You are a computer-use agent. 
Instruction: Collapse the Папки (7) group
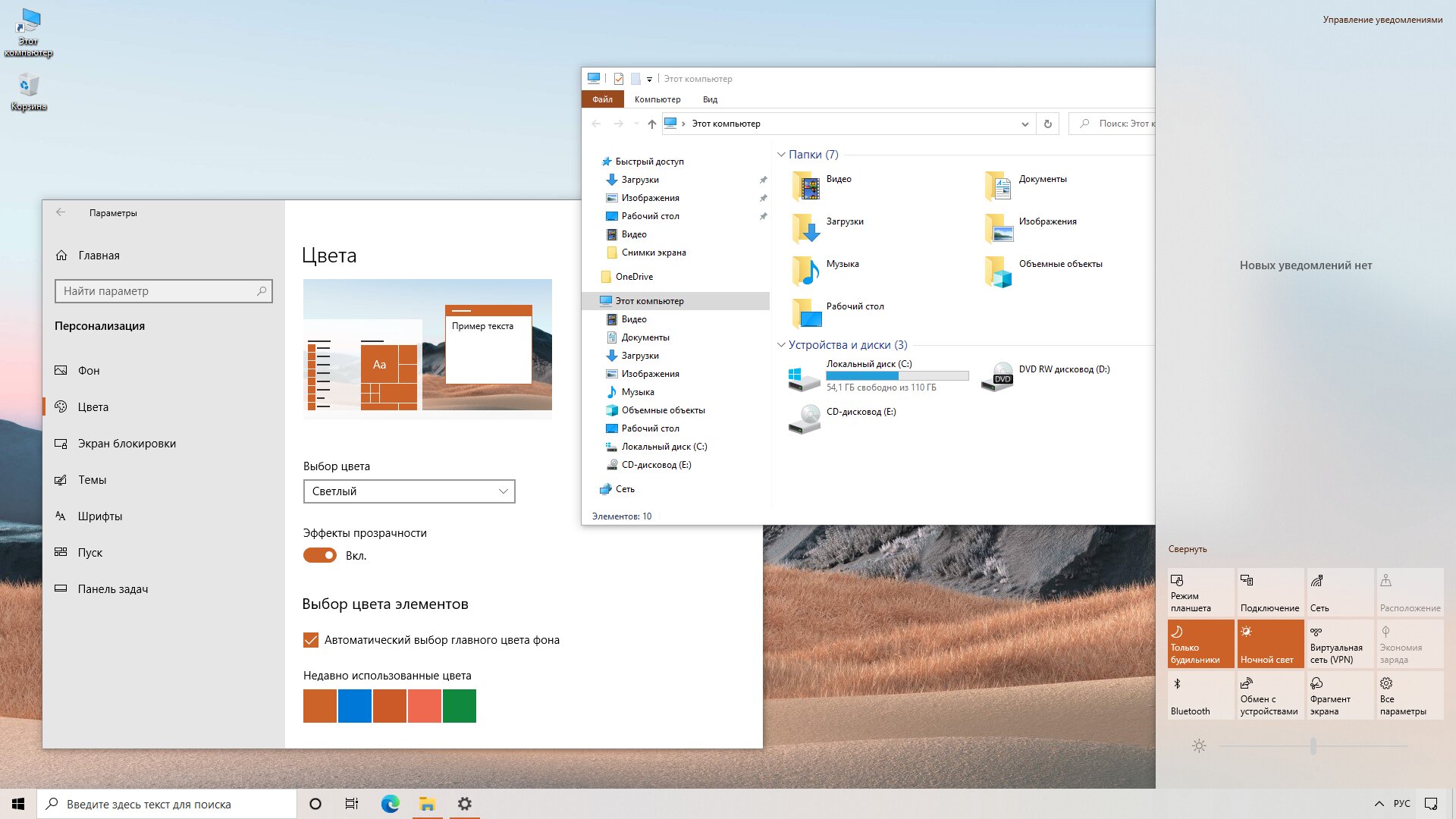coord(781,155)
